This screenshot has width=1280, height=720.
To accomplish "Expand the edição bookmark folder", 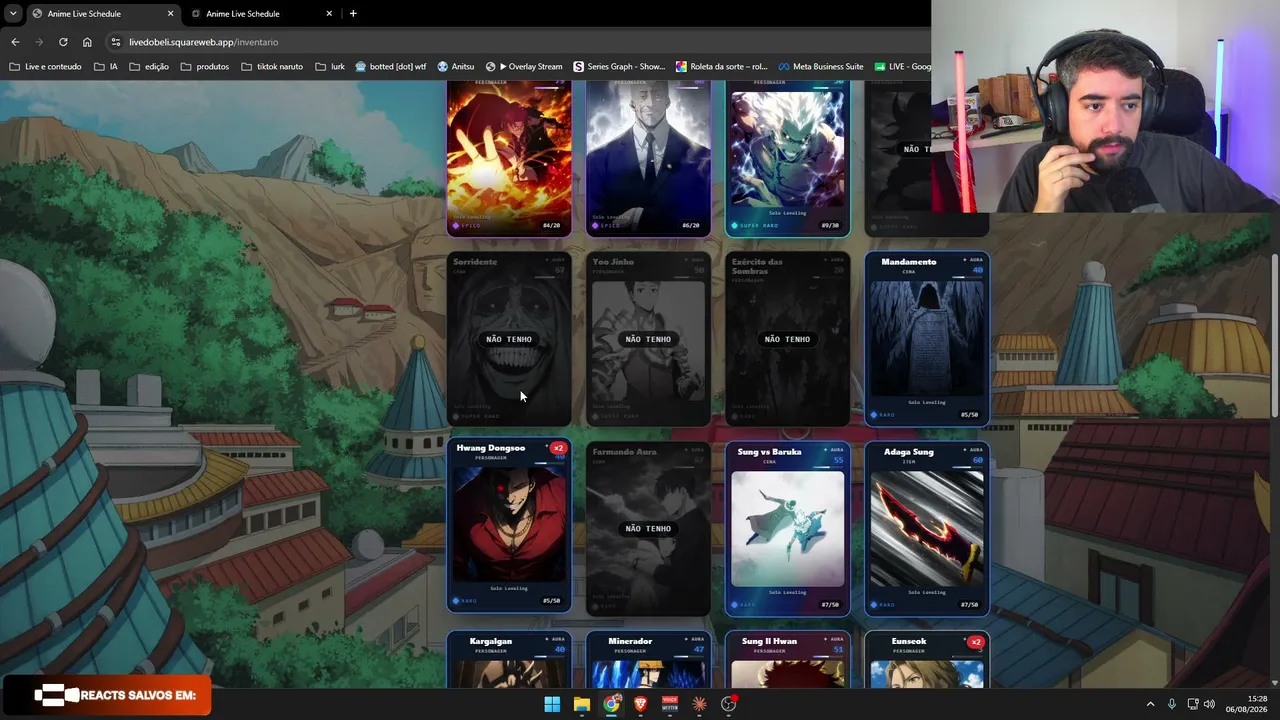I will click(x=149, y=67).
